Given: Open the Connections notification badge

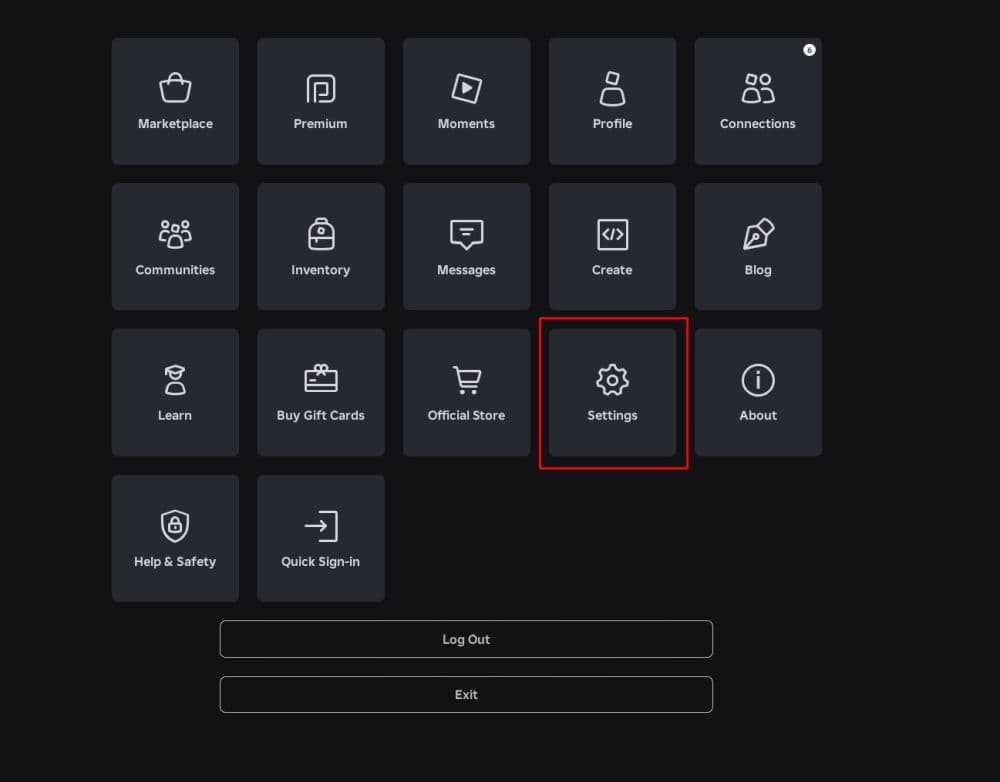Looking at the screenshot, I should point(809,50).
